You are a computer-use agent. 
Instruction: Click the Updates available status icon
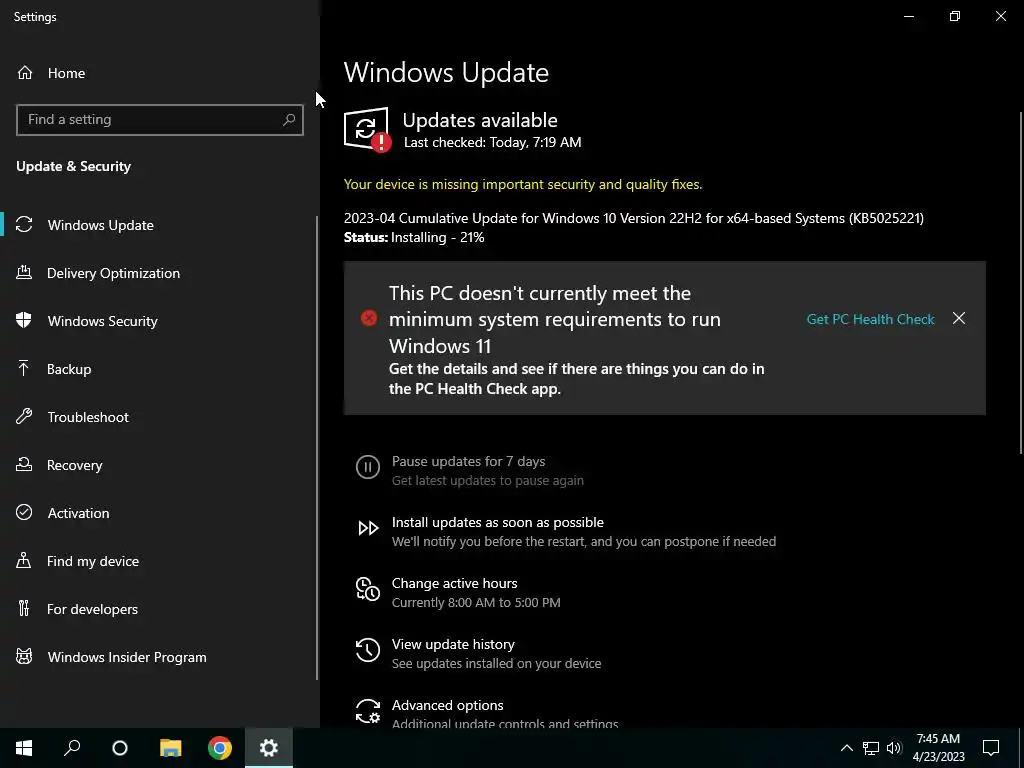click(367, 129)
